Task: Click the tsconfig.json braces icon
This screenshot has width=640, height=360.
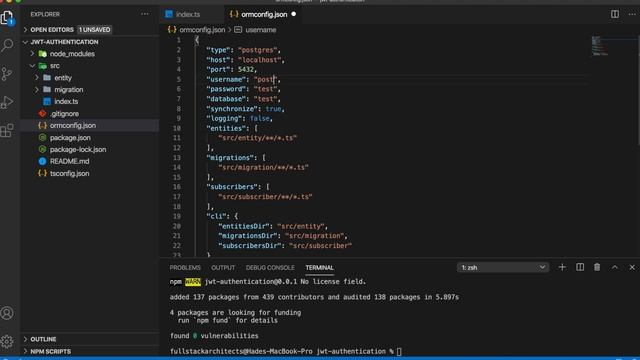Action: point(42,173)
